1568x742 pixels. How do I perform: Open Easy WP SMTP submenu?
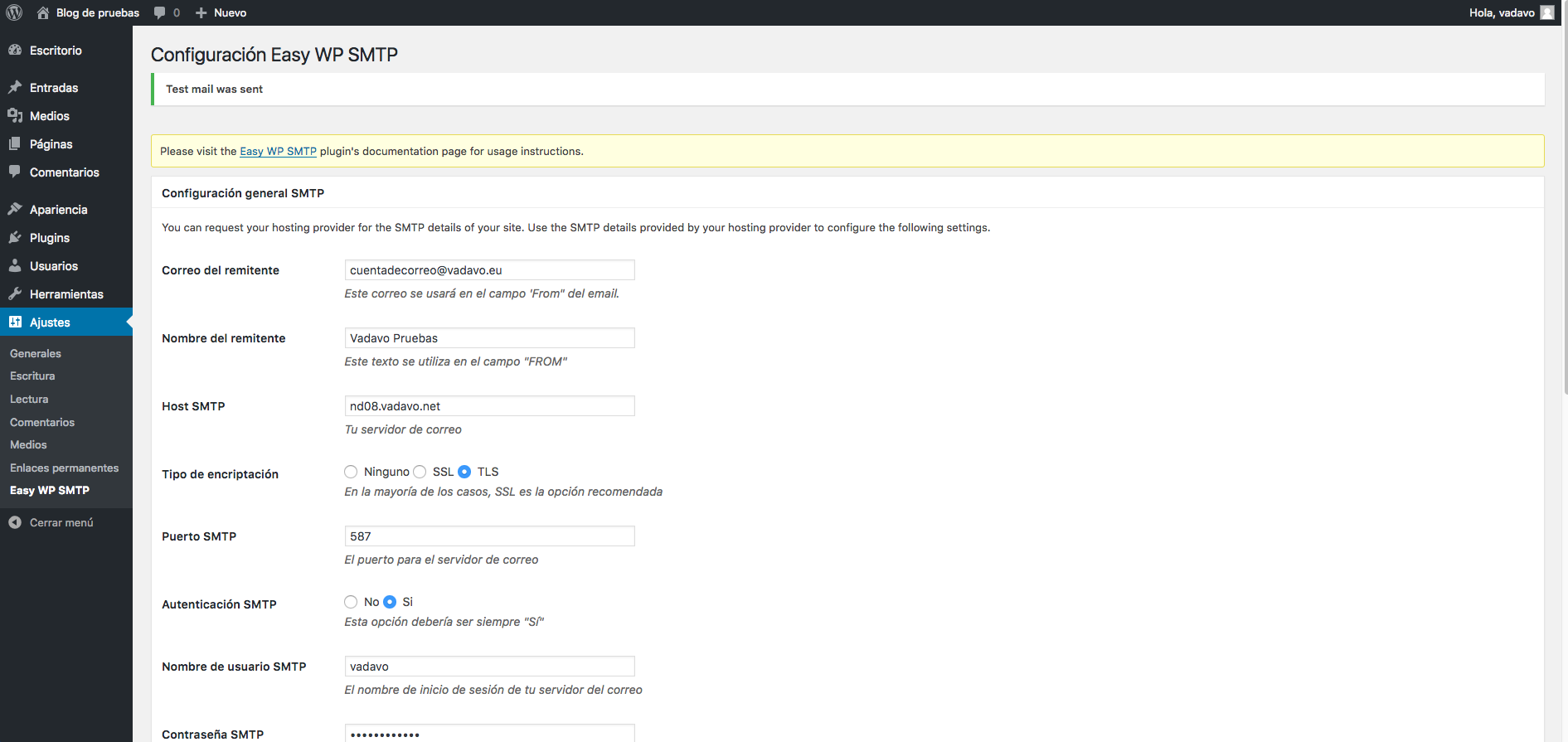(50, 490)
